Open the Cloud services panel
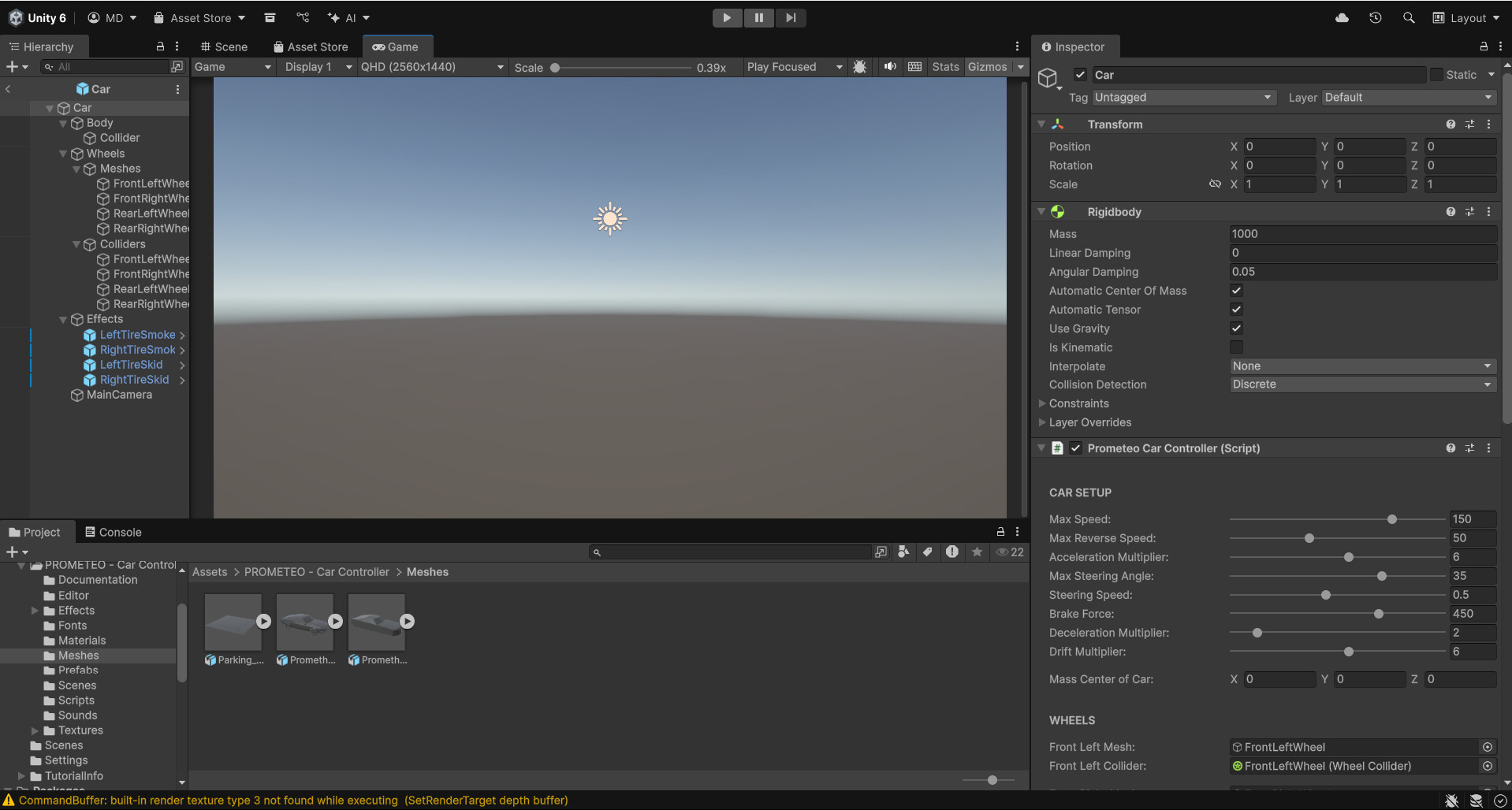1512x810 pixels. pos(1342,17)
